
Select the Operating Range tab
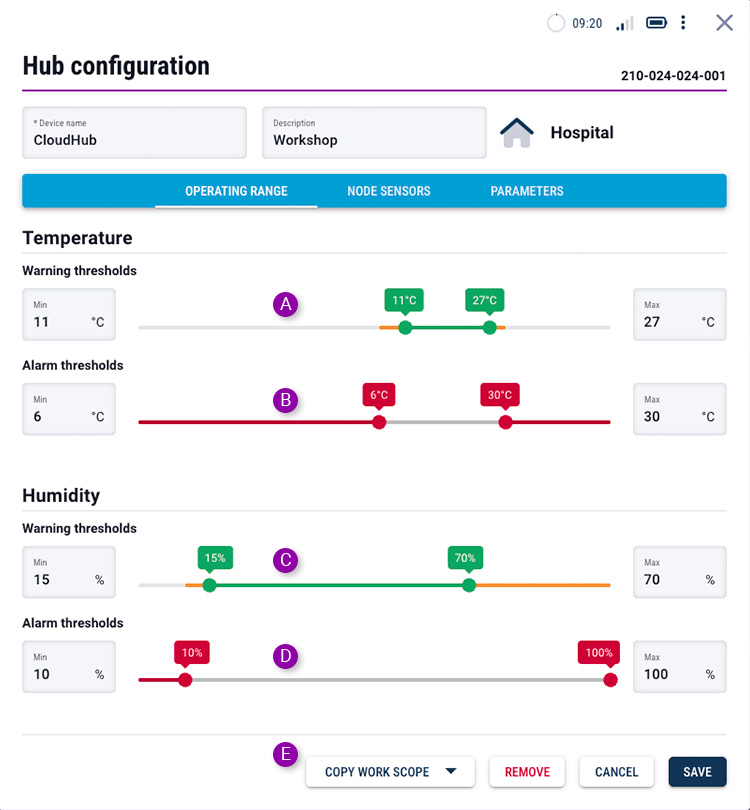tap(236, 191)
